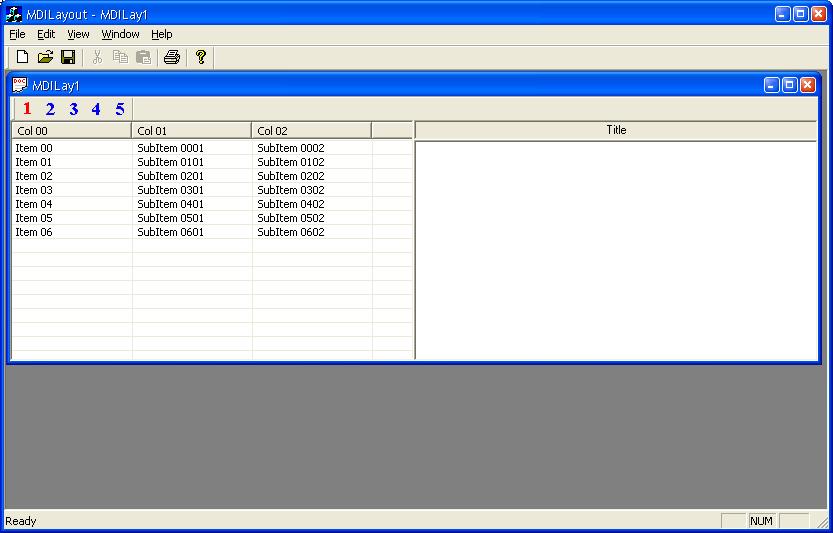
Task: Select the blue number 5 toolbar button
Action: 120,109
